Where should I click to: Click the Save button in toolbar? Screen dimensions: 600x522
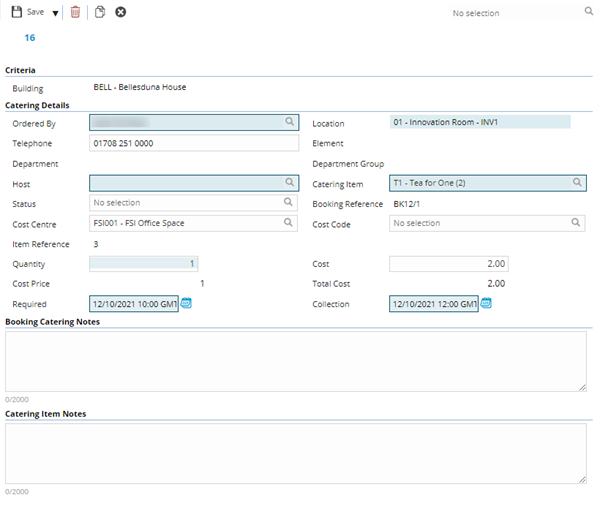(27, 12)
